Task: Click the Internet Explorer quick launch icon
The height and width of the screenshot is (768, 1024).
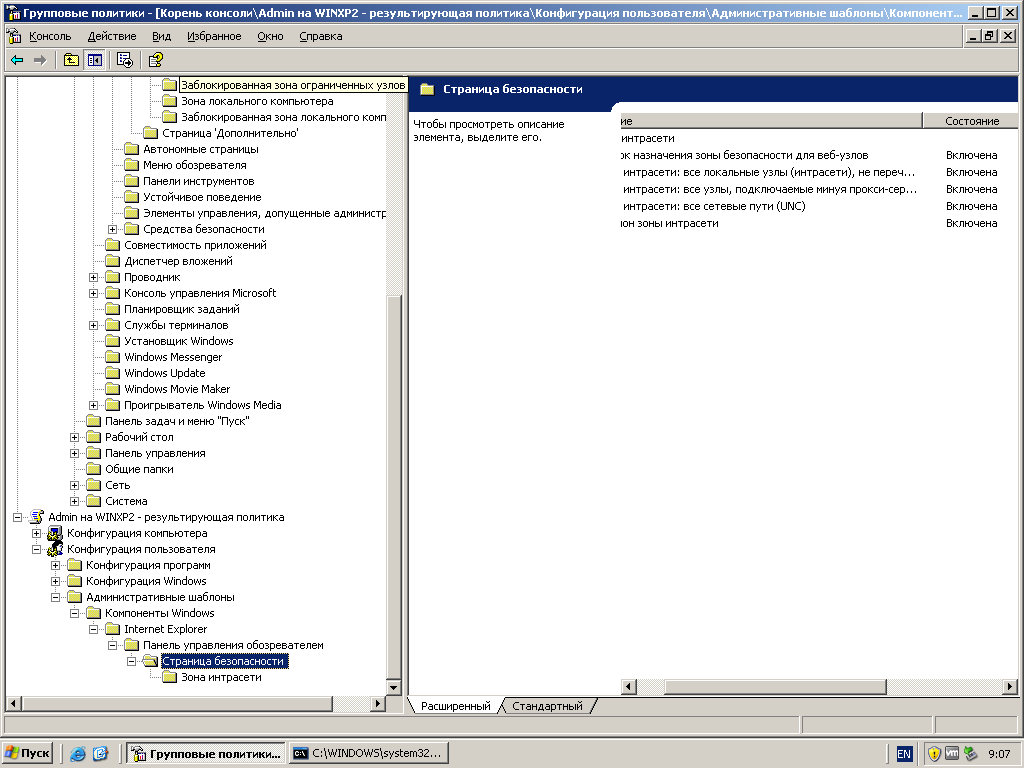Action: (x=78, y=754)
